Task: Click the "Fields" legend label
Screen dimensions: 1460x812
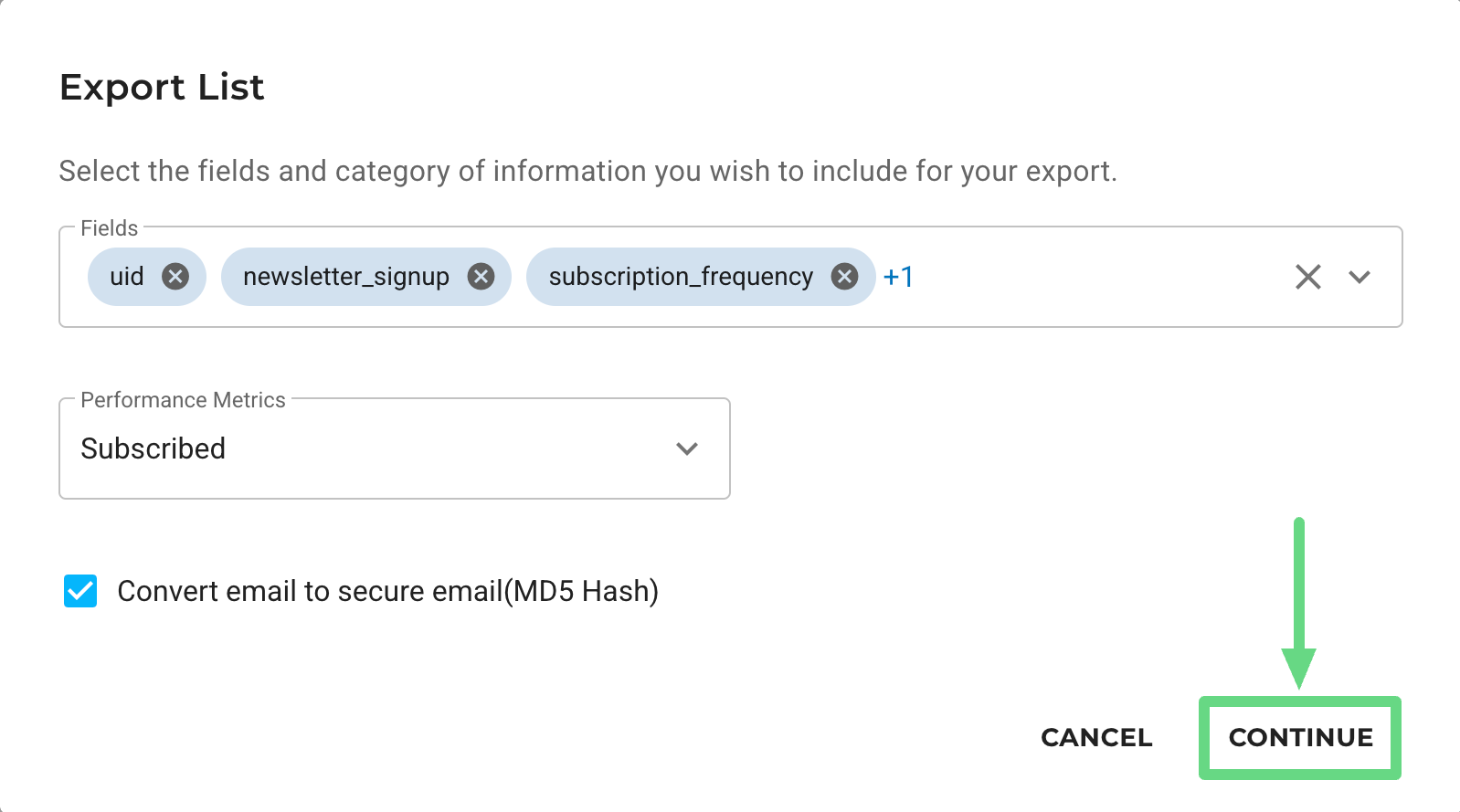Action: coord(109,228)
